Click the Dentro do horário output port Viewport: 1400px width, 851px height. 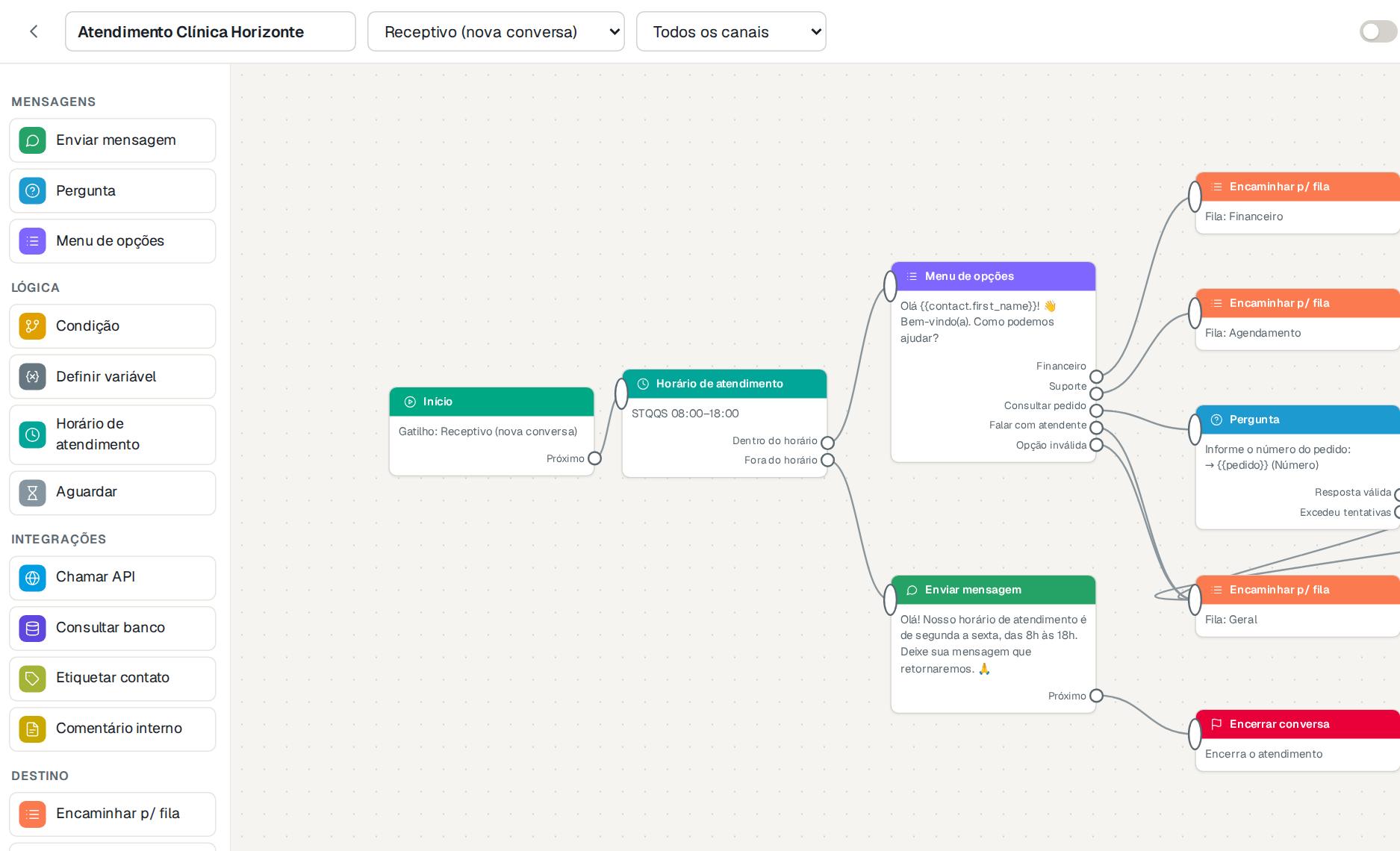pos(827,443)
